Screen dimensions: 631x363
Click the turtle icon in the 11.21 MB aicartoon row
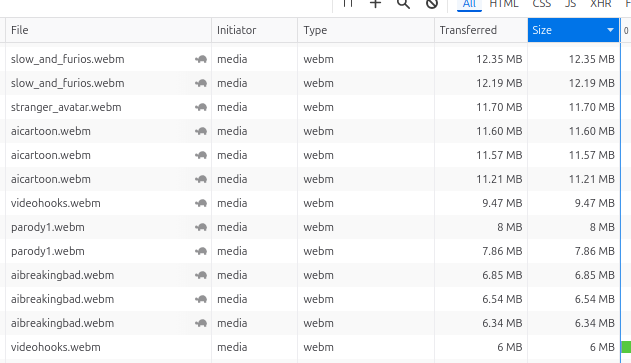[x=201, y=179]
